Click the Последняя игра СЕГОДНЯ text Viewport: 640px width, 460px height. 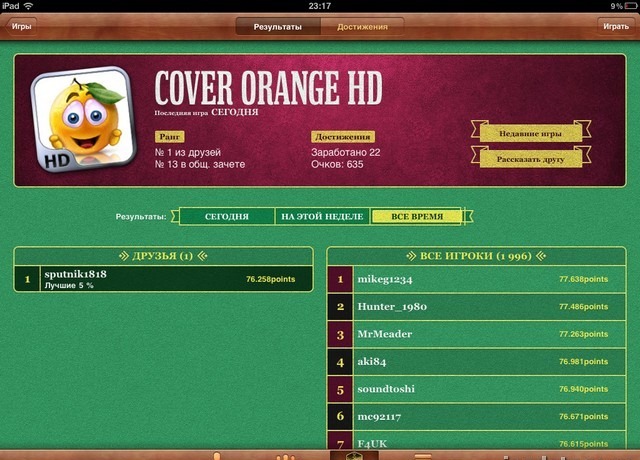click(206, 113)
